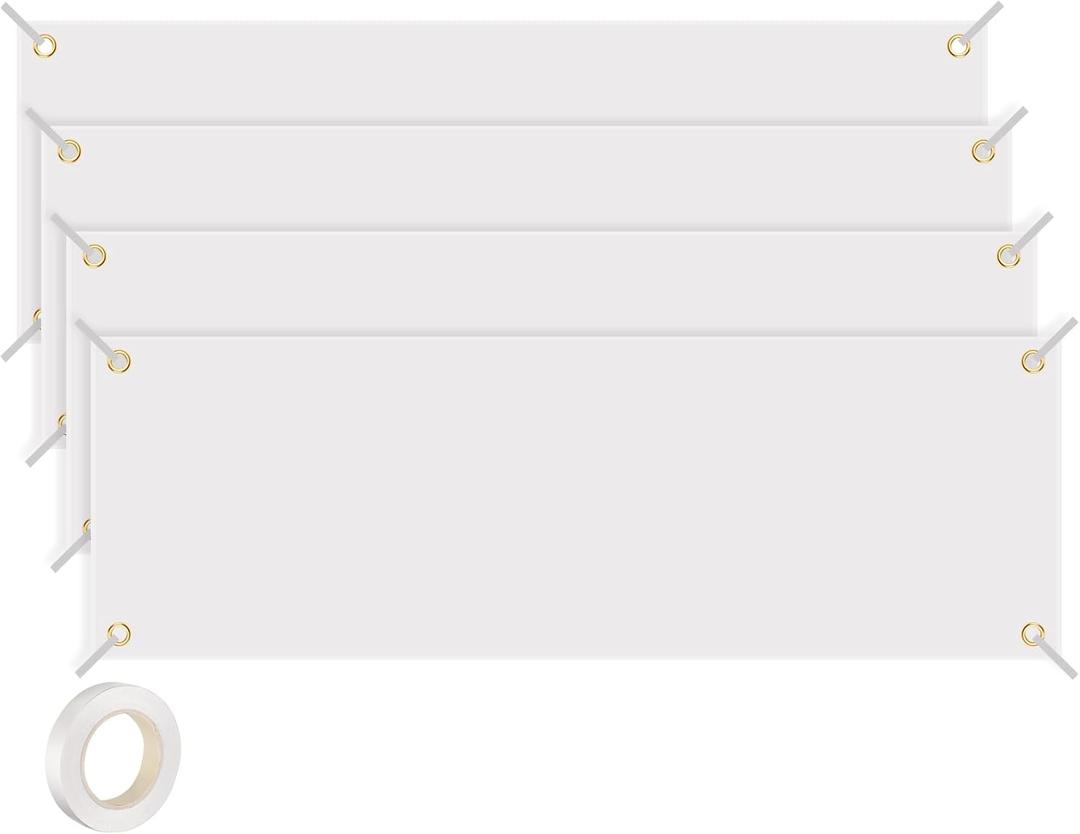Click third-from-back banner's top-right grommet

1008,256
